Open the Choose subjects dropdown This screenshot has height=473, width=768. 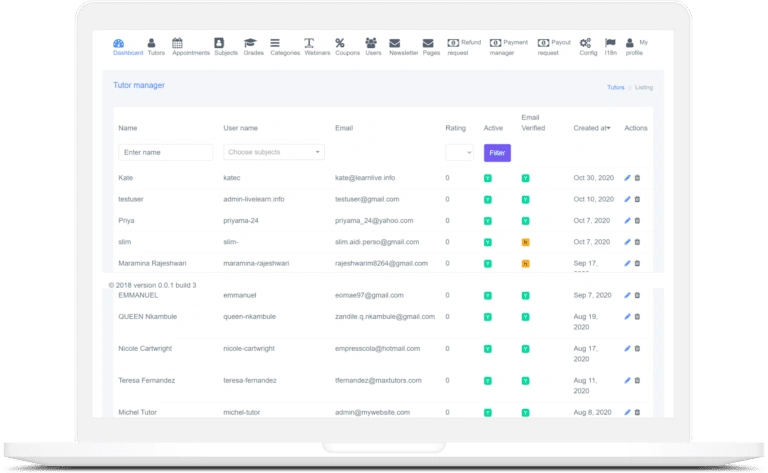[274, 152]
